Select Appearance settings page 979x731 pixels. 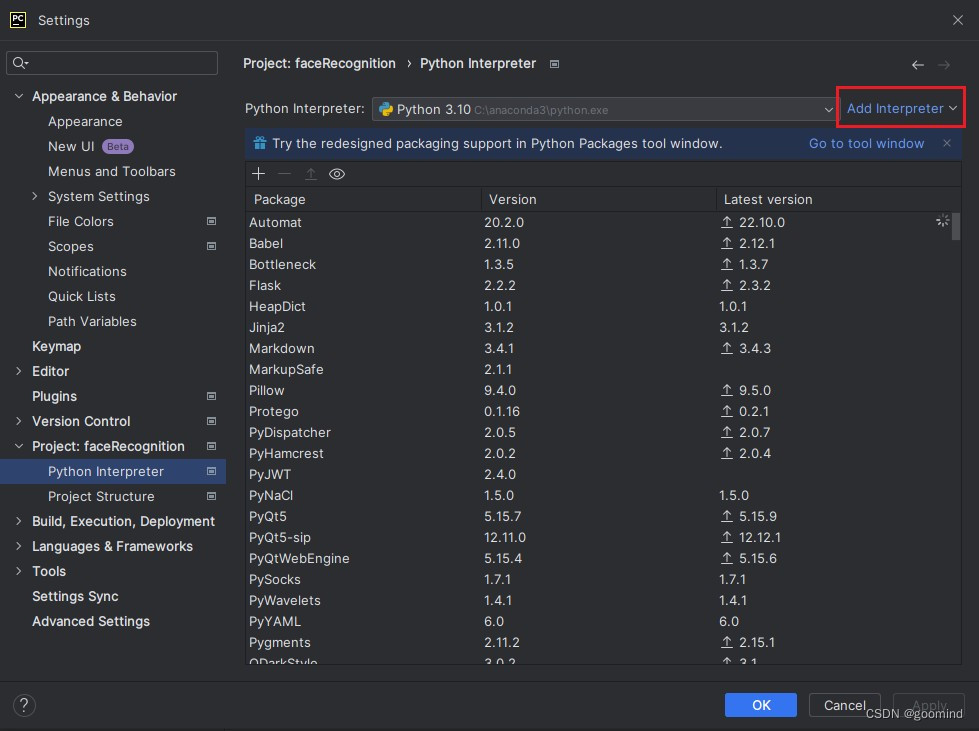[85, 121]
